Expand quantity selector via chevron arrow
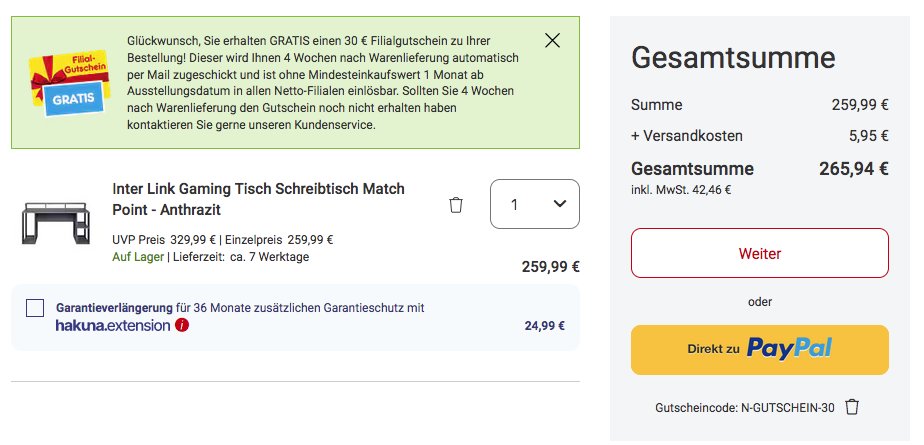924x445 pixels. click(560, 203)
